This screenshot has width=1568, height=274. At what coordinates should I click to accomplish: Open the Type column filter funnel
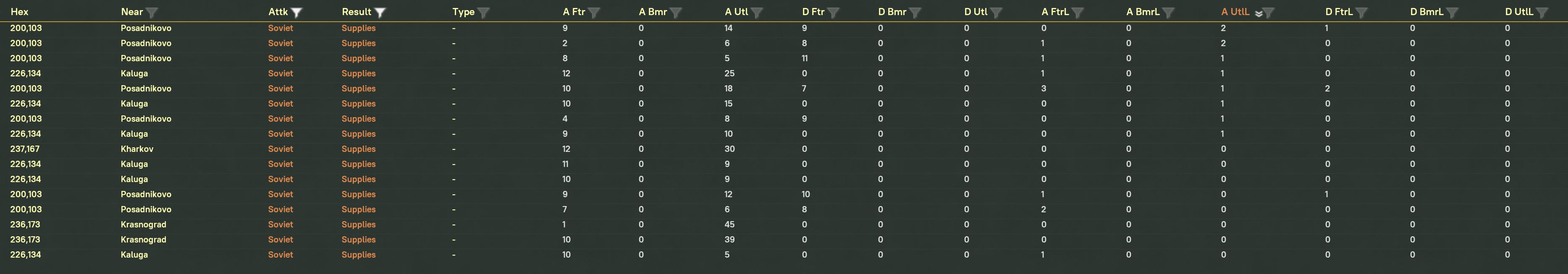[483, 12]
